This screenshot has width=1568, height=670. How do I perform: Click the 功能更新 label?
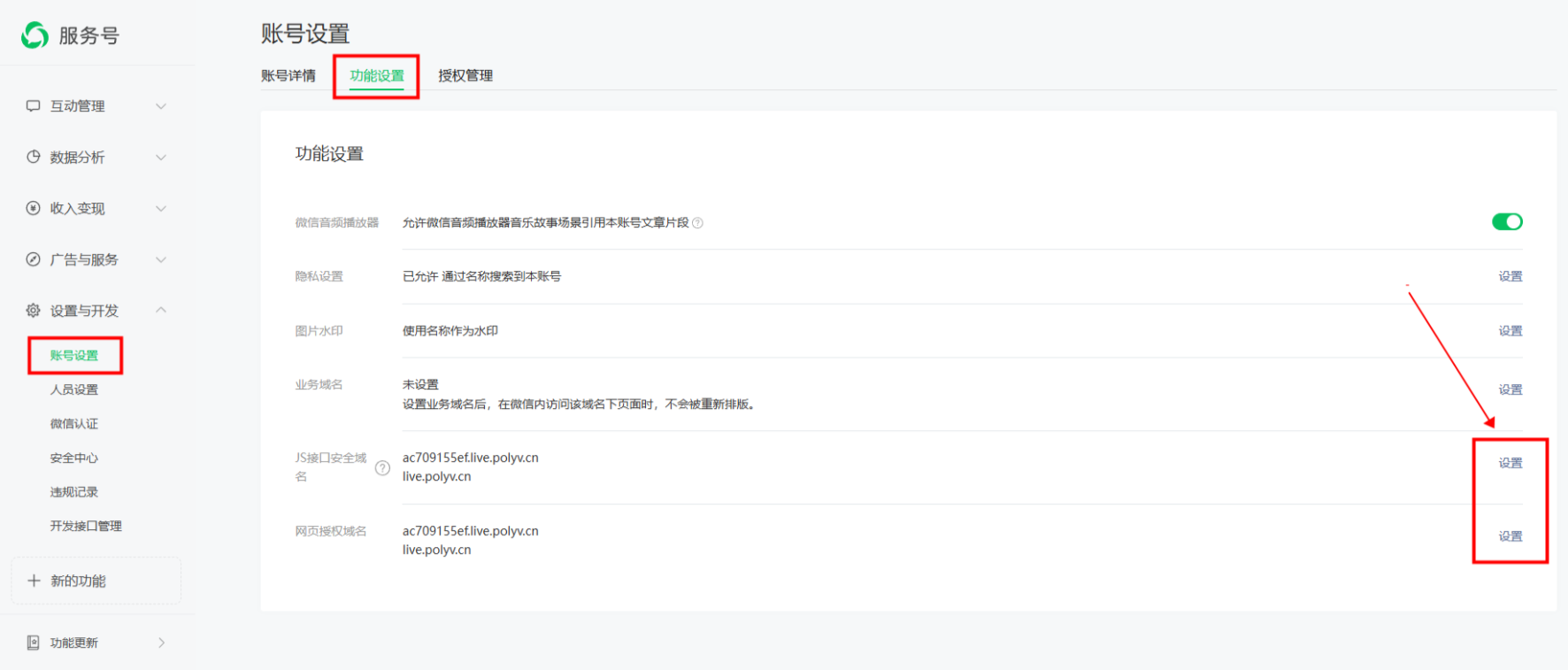(x=74, y=643)
